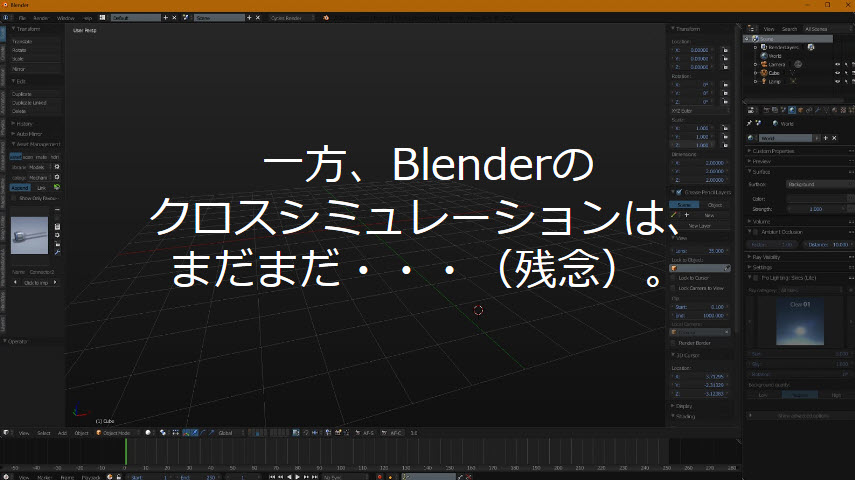Image resolution: width=855 pixels, height=480 pixels.
Task: Lock the Rotation Y transform value
Action: [x=725, y=93]
